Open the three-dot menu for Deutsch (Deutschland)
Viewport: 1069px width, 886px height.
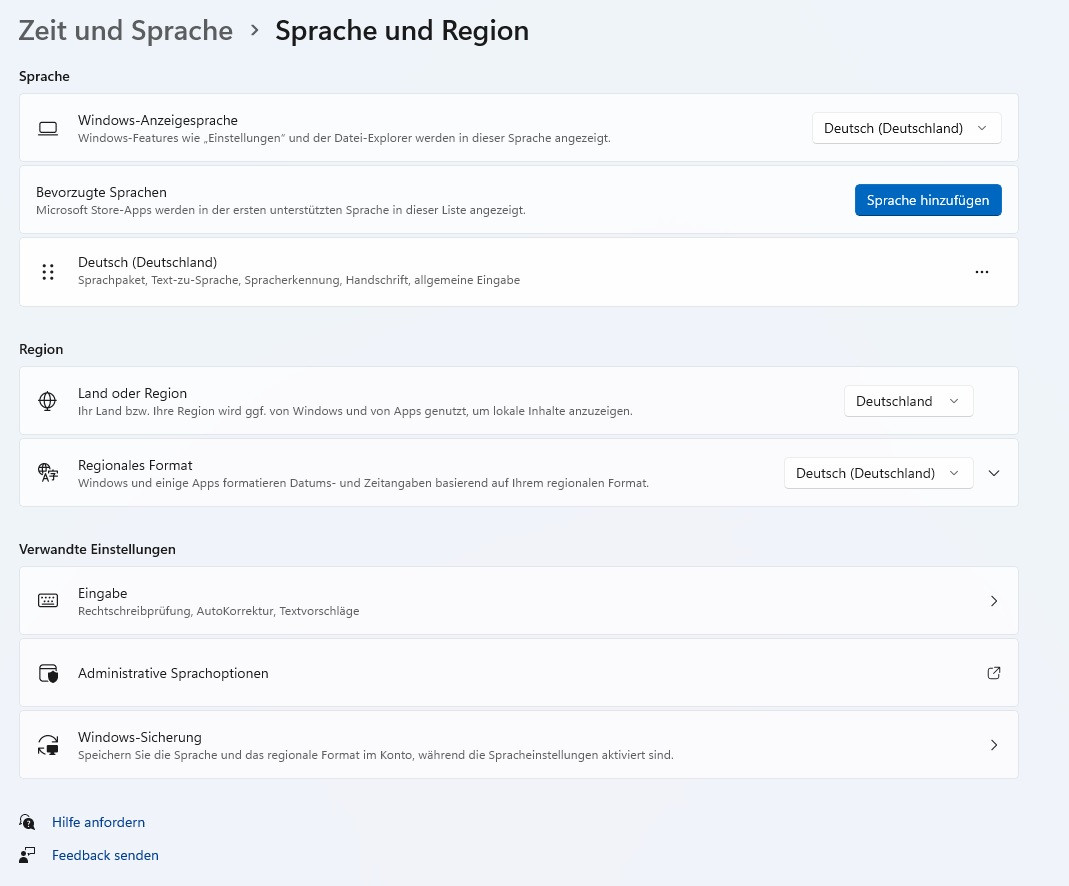pos(981,272)
